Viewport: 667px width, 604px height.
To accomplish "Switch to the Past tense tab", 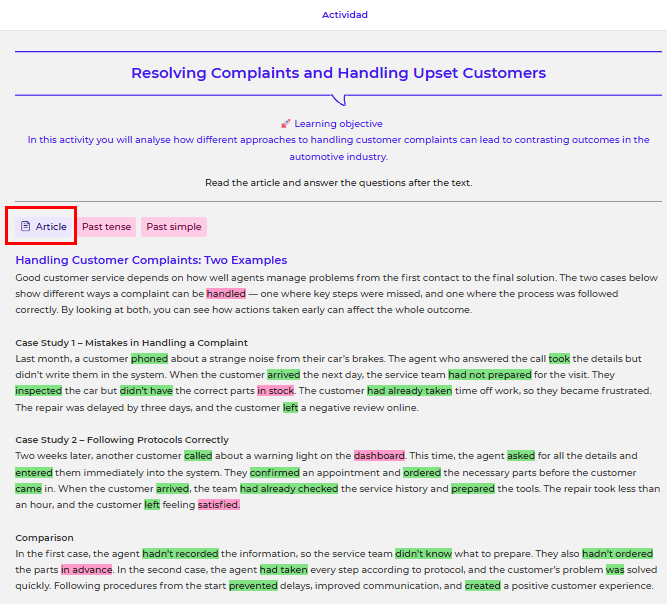I will point(106,227).
